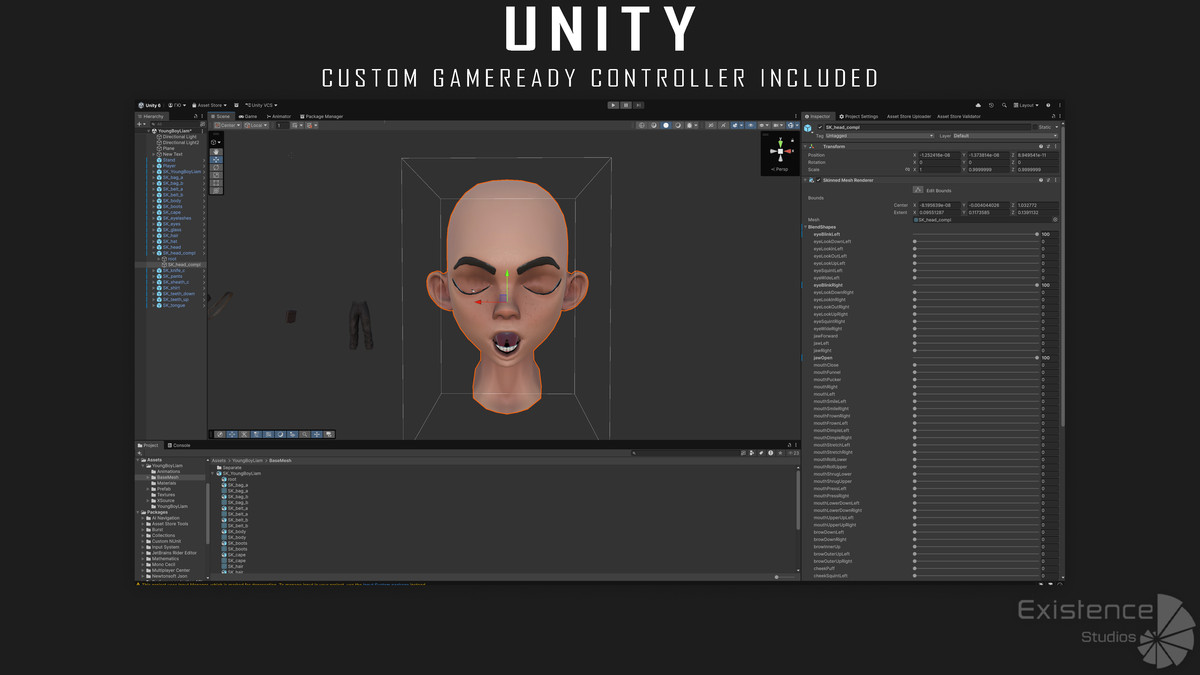Click the GameObject cube icon in Inspector
This screenshot has height=675, width=1200.
pos(808,128)
